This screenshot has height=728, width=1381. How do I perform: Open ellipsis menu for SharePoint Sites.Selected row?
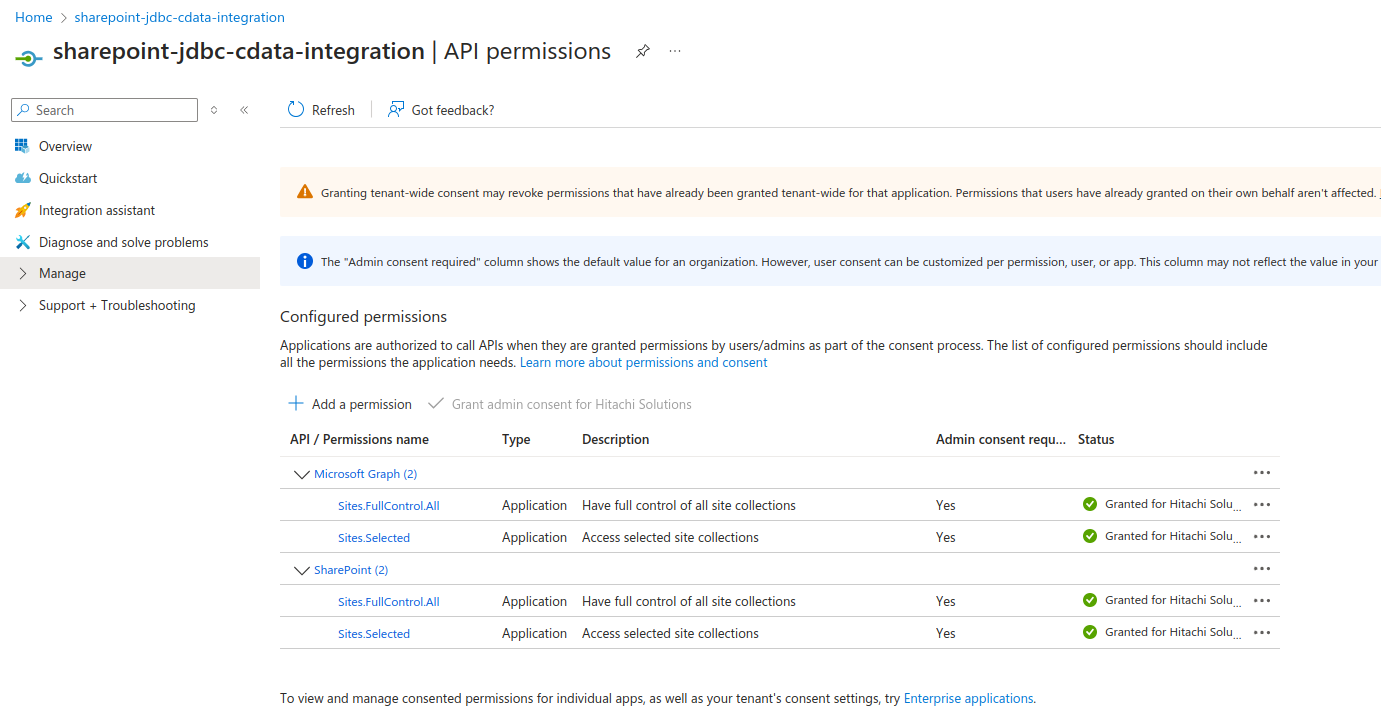(x=1262, y=632)
